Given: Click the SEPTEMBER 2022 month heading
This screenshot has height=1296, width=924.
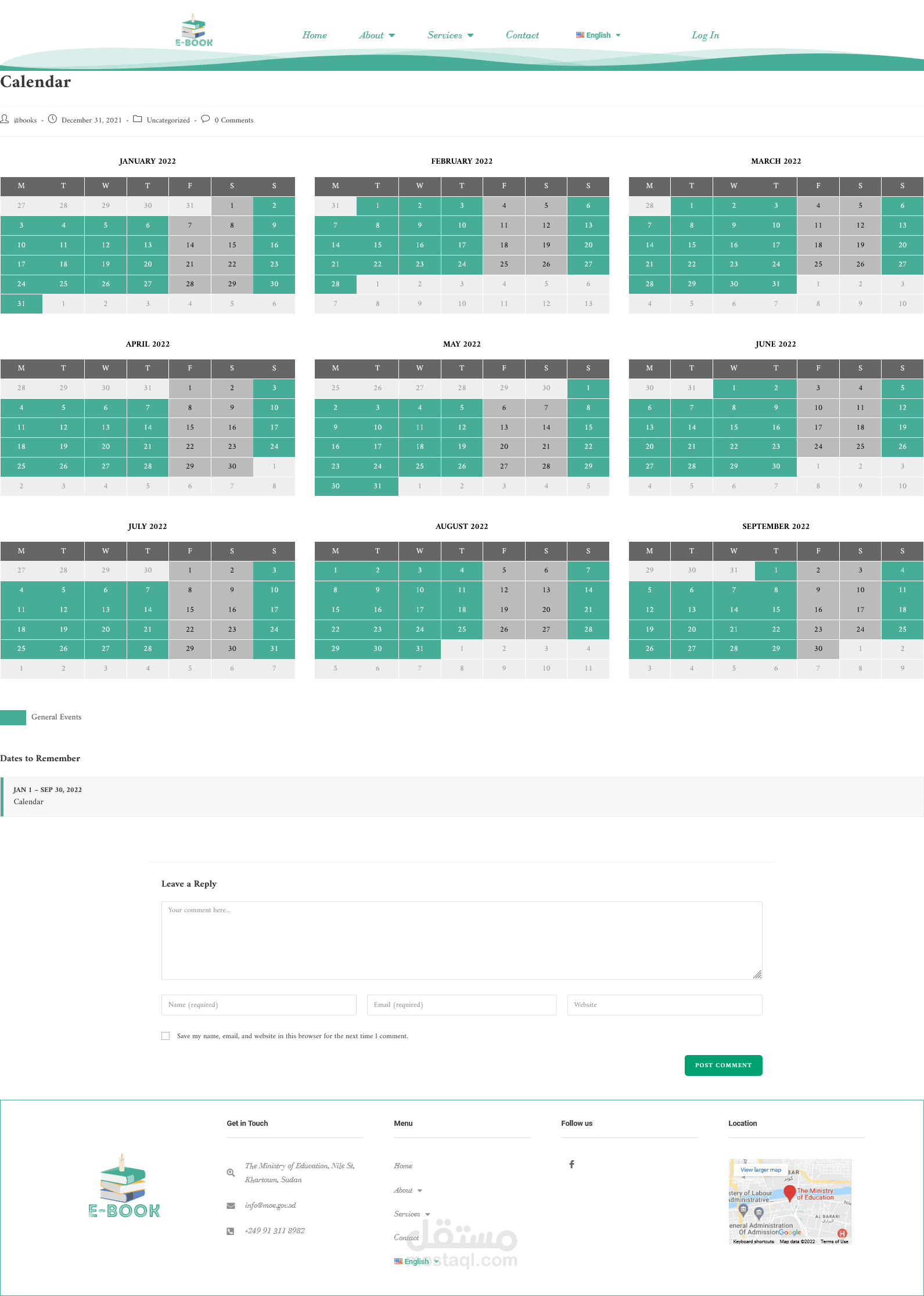Looking at the screenshot, I should click(776, 527).
